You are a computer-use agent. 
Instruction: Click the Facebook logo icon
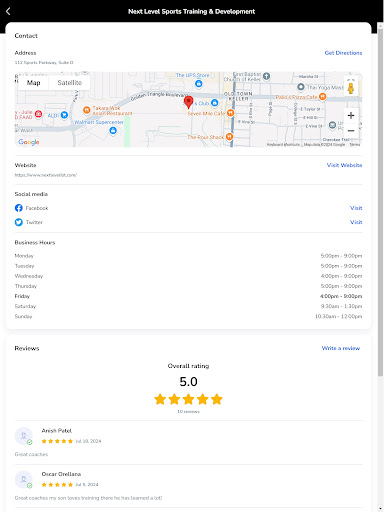(x=19, y=208)
